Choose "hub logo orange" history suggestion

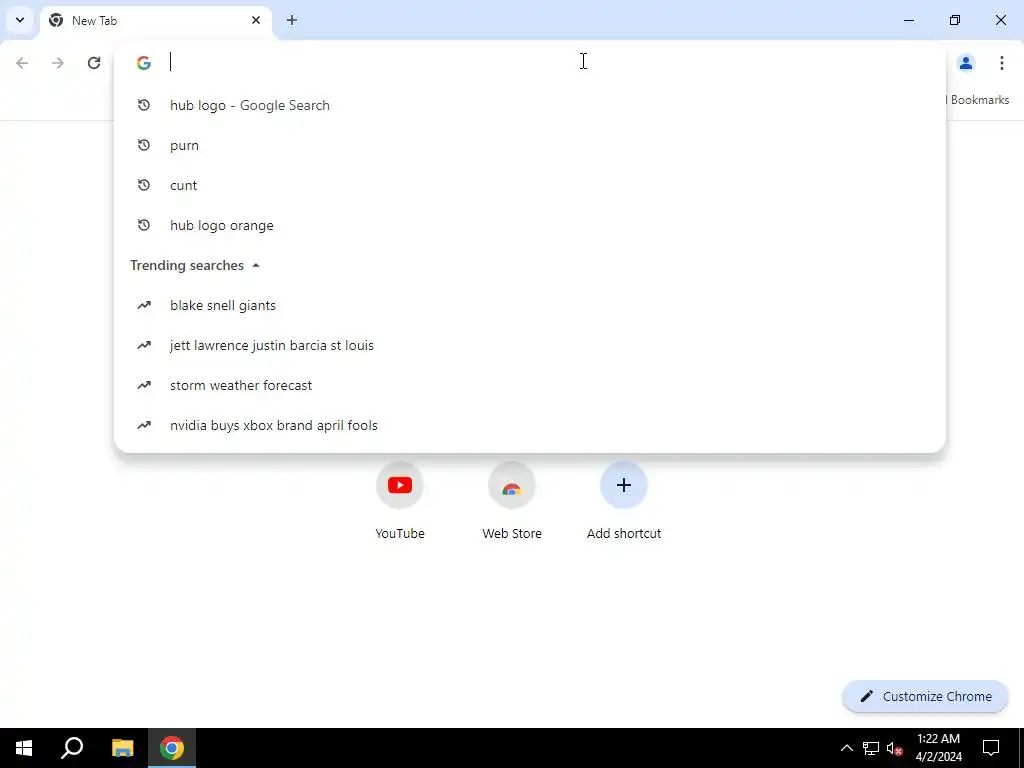coord(530,225)
